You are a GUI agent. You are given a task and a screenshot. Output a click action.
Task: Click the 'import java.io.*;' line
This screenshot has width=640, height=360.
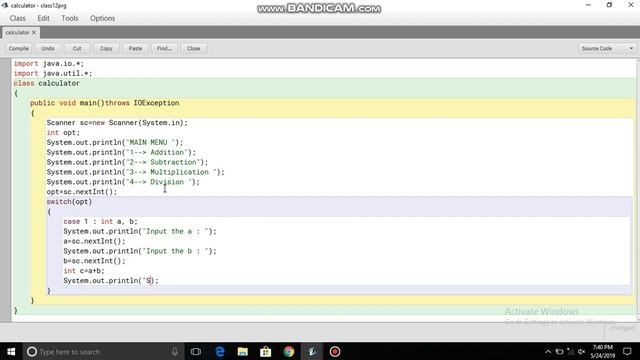(x=49, y=64)
